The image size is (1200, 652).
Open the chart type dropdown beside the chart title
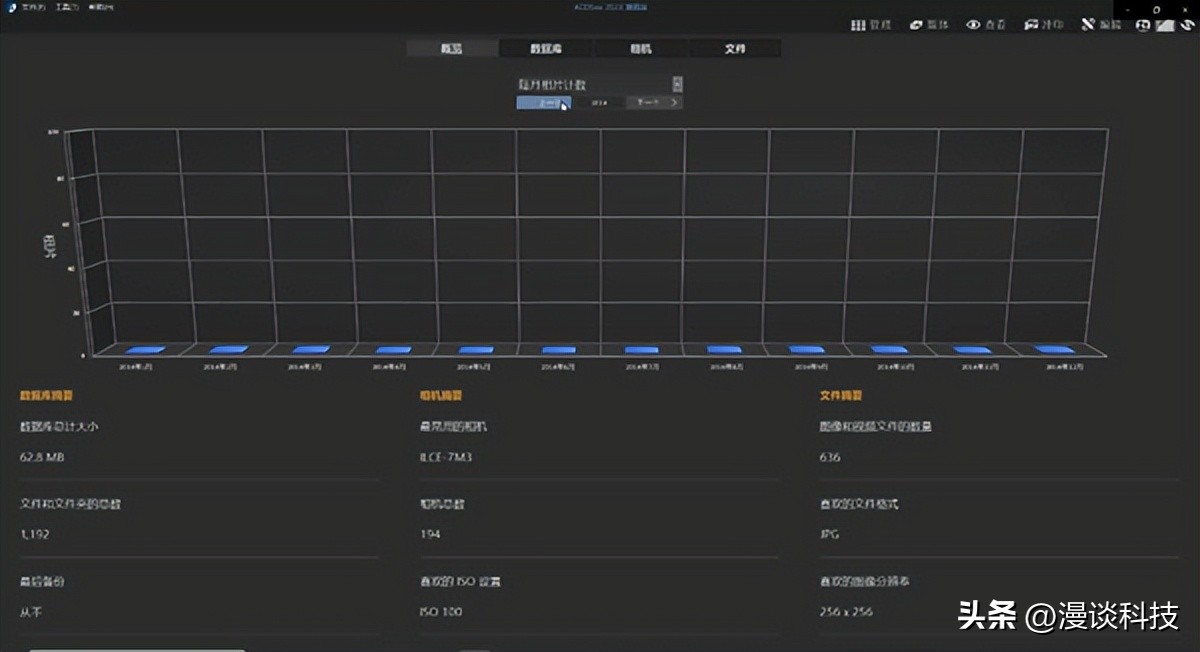[x=678, y=84]
